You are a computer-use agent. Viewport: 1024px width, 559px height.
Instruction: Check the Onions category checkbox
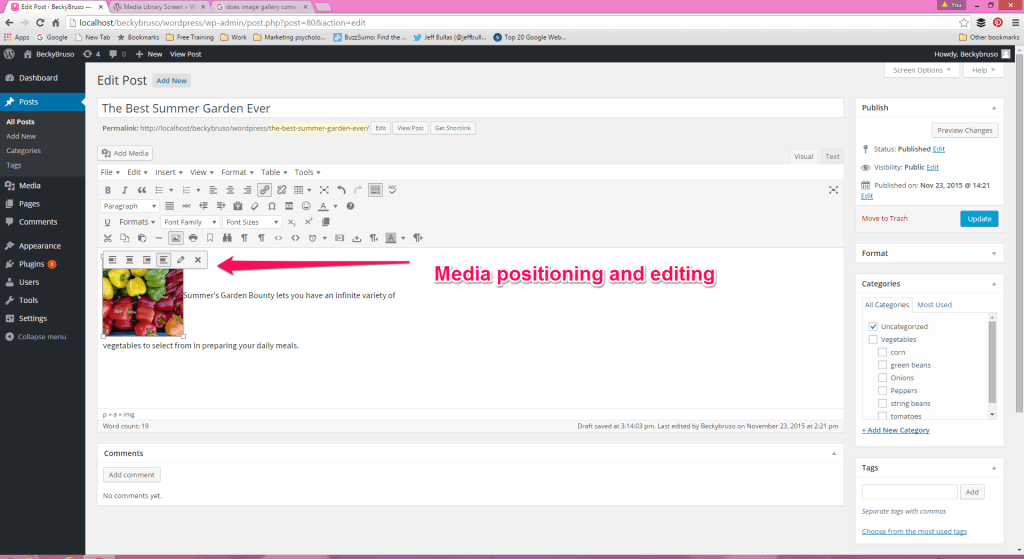pyautogui.click(x=882, y=377)
